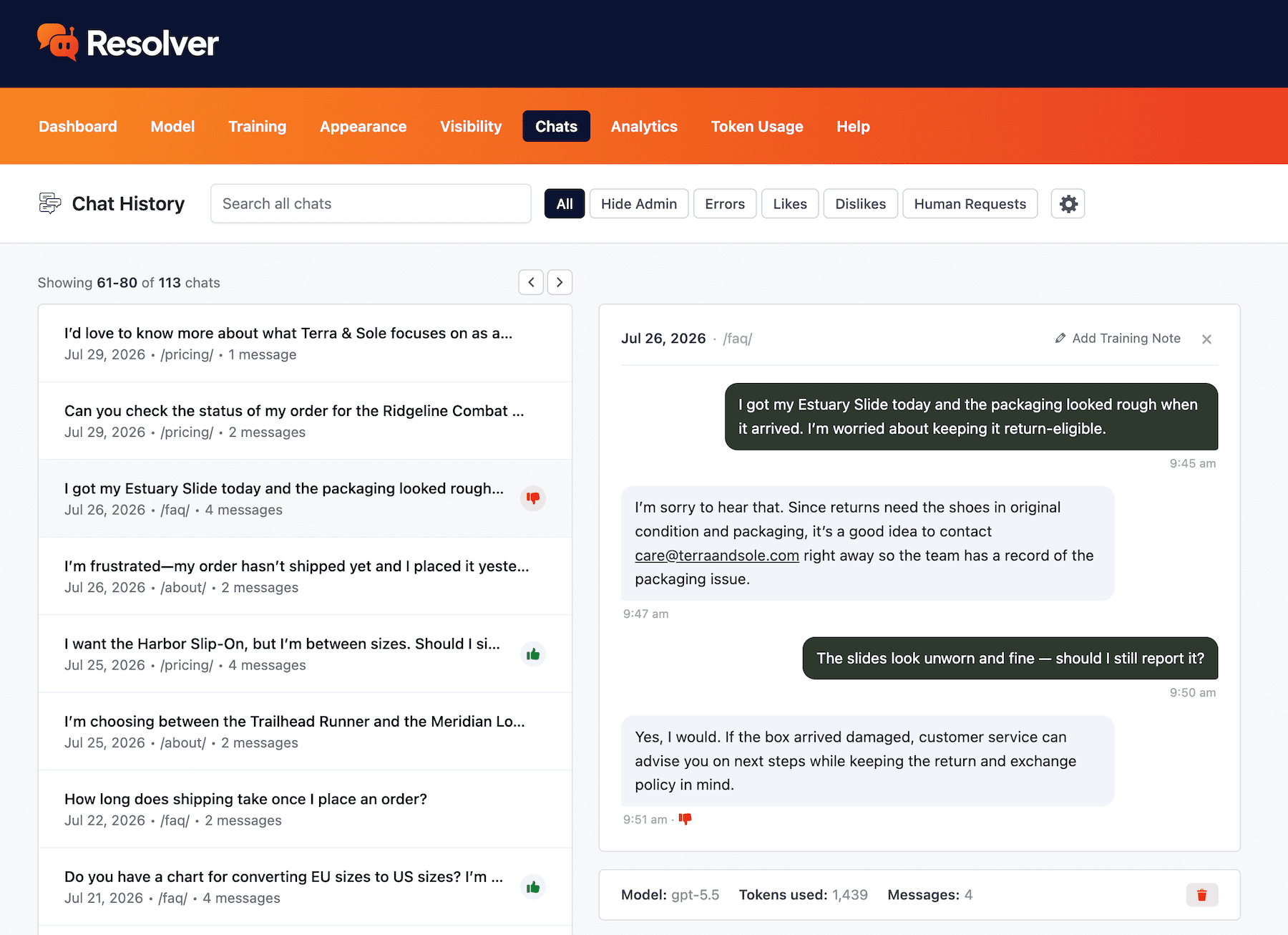Open the Training tab
The image size is (1288, 935).
(258, 126)
